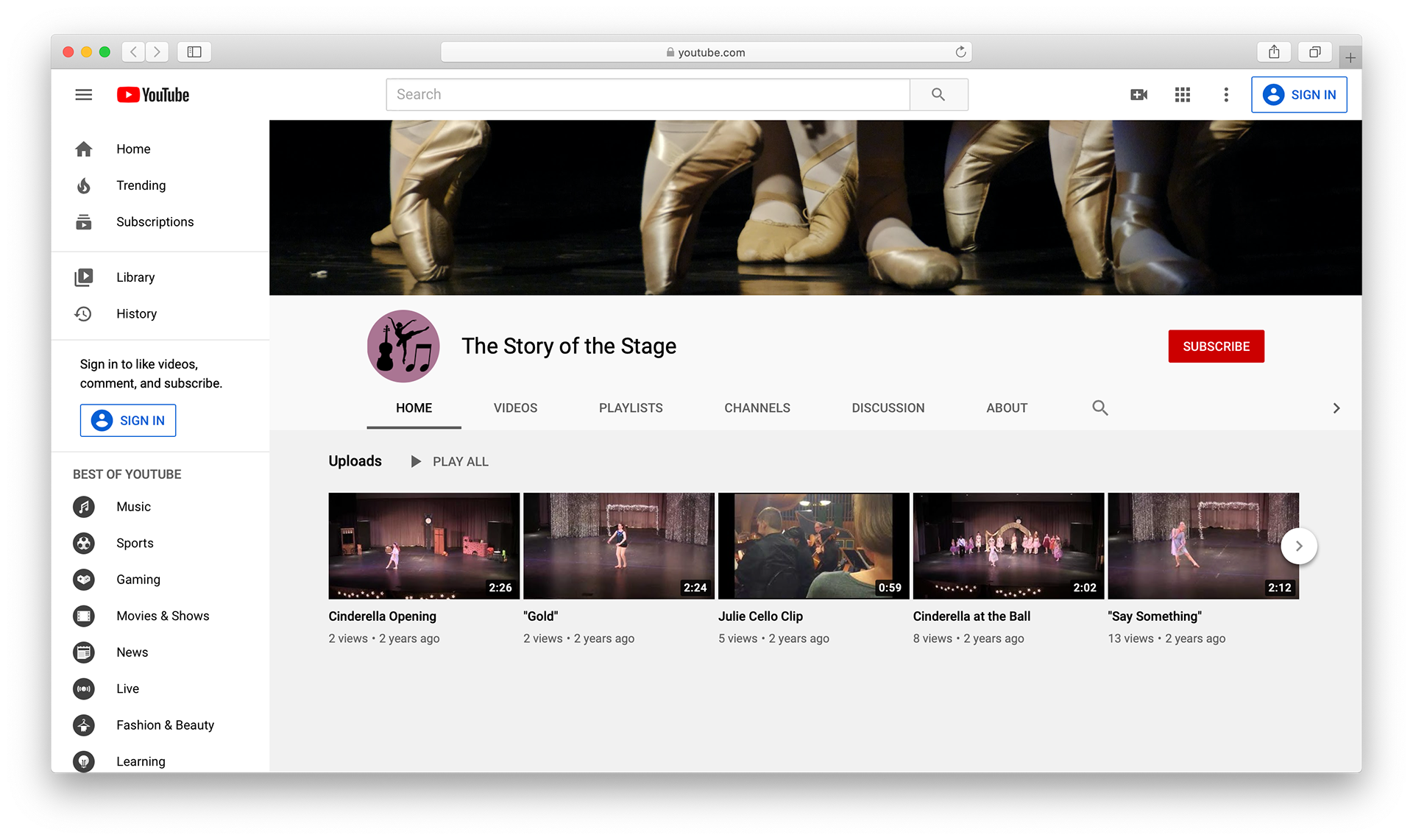The image size is (1413, 840).
Task: Open the Cinderella at the Ball title
Action: coord(971,616)
